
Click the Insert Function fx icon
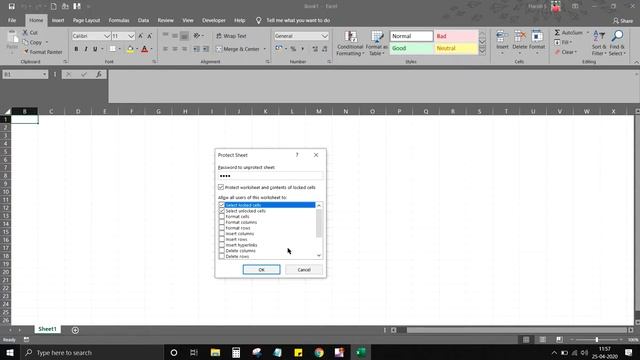(x=99, y=74)
